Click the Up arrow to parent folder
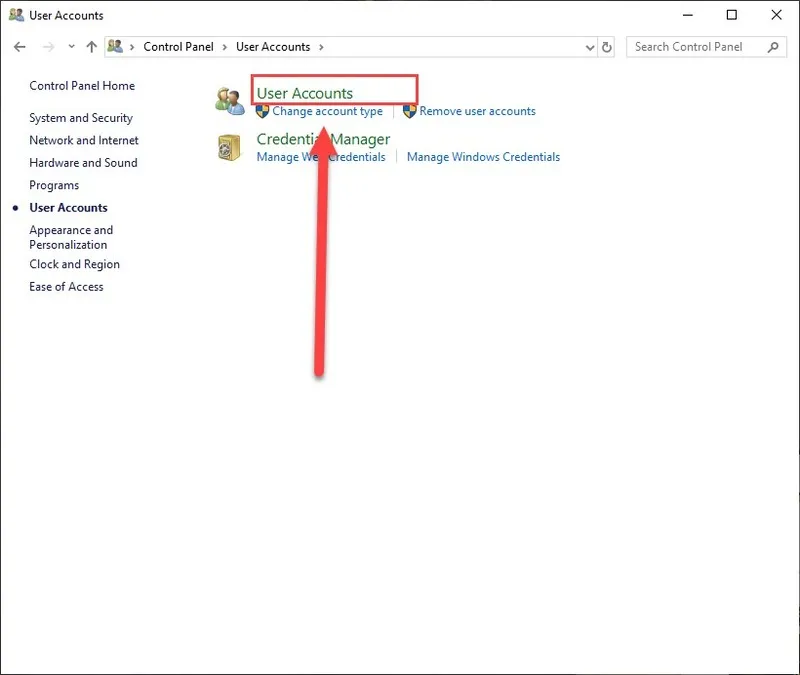800x675 pixels. pyautogui.click(x=92, y=47)
